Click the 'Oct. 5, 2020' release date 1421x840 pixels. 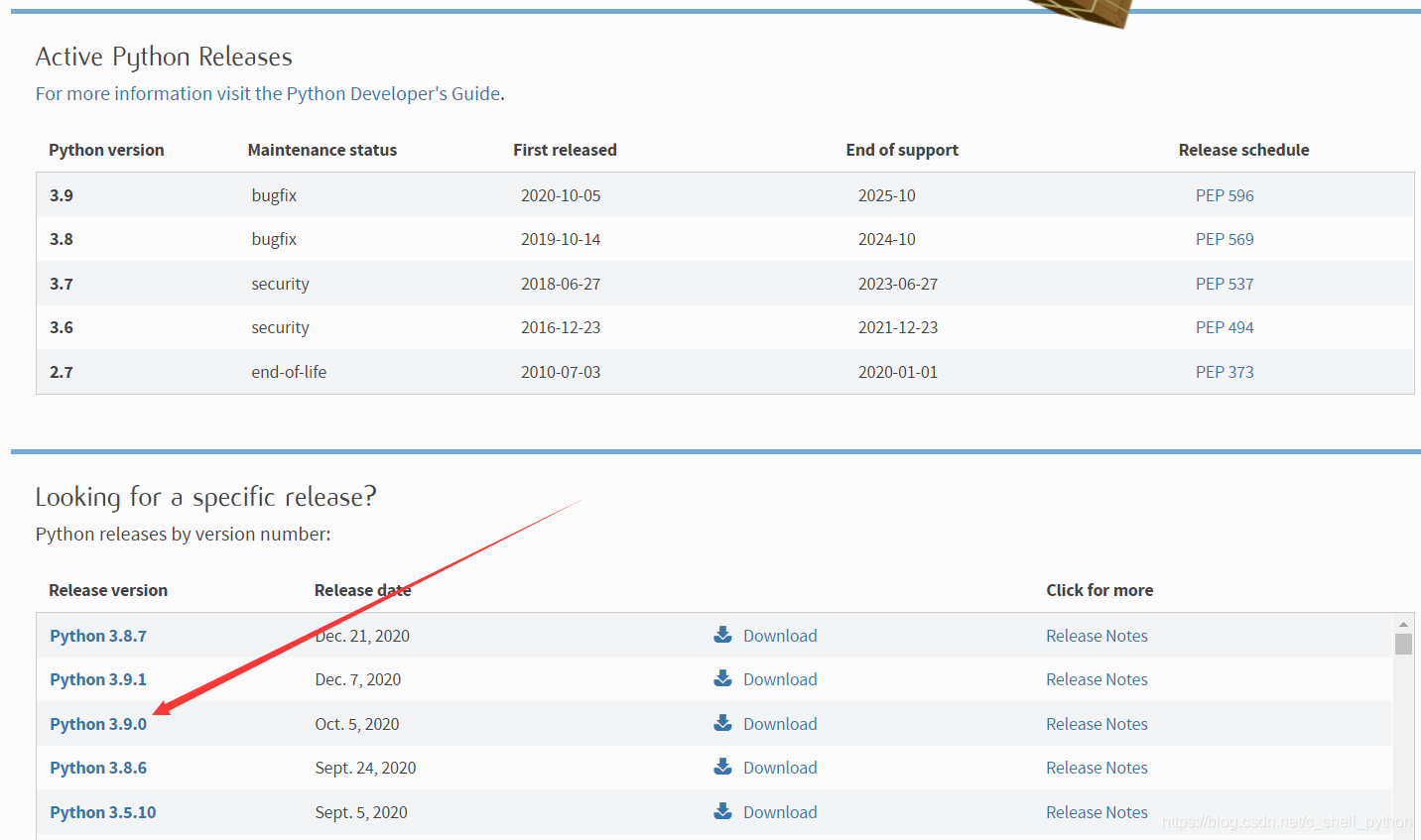pyautogui.click(x=357, y=724)
